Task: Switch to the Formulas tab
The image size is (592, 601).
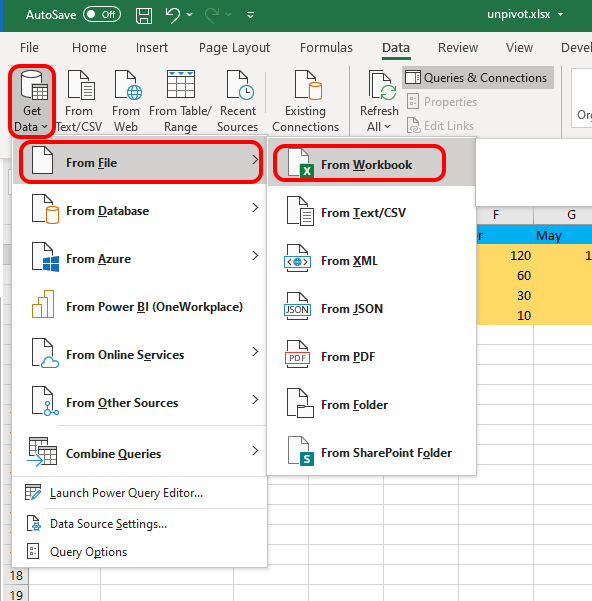Action: coord(326,48)
